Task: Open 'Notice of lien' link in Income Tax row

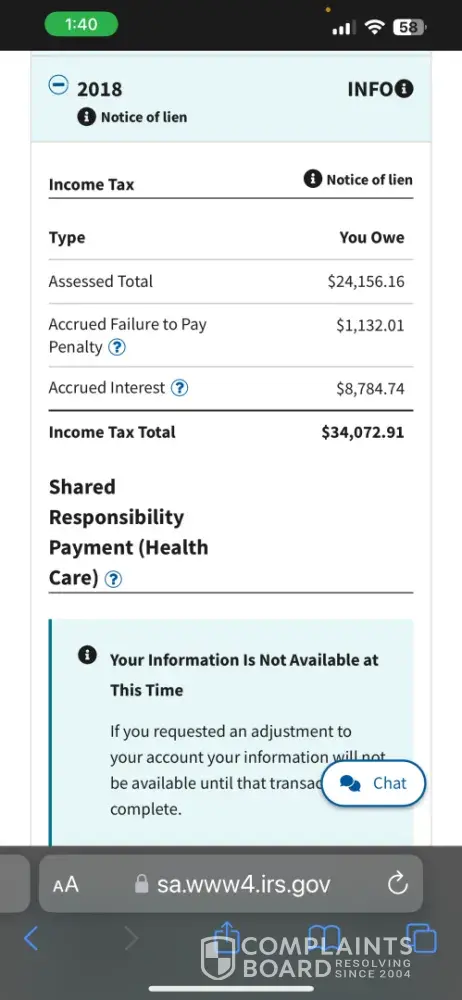Action: click(x=369, y=180)
